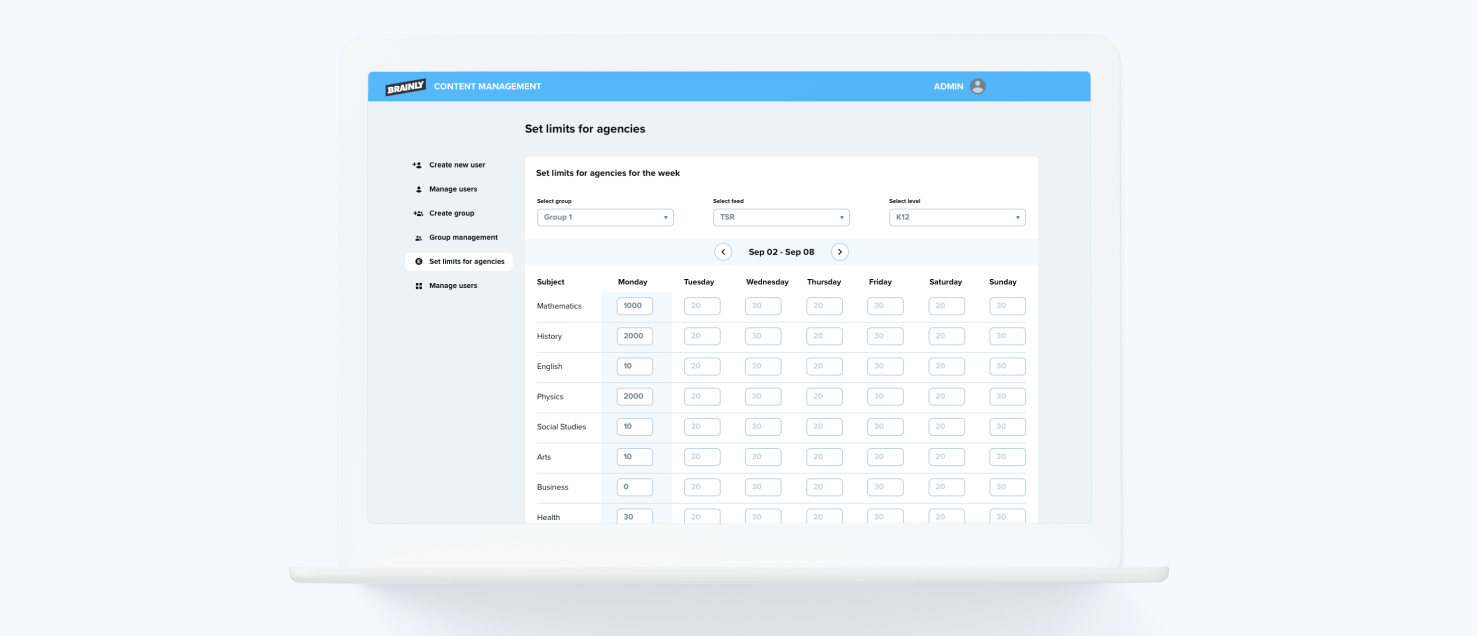1478x636 pixels.
Task: Advance to next week with right arrow
Action: [x=839, y=252]
